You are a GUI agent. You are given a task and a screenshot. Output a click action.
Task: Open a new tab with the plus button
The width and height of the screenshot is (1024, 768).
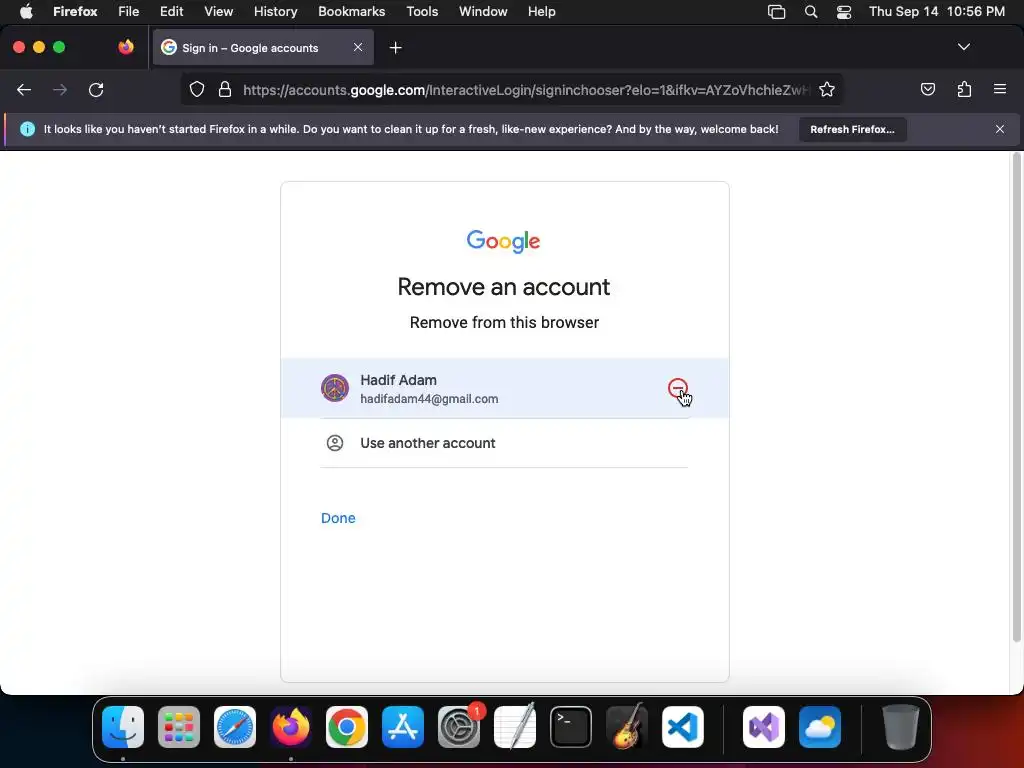[x=395, y=48]
